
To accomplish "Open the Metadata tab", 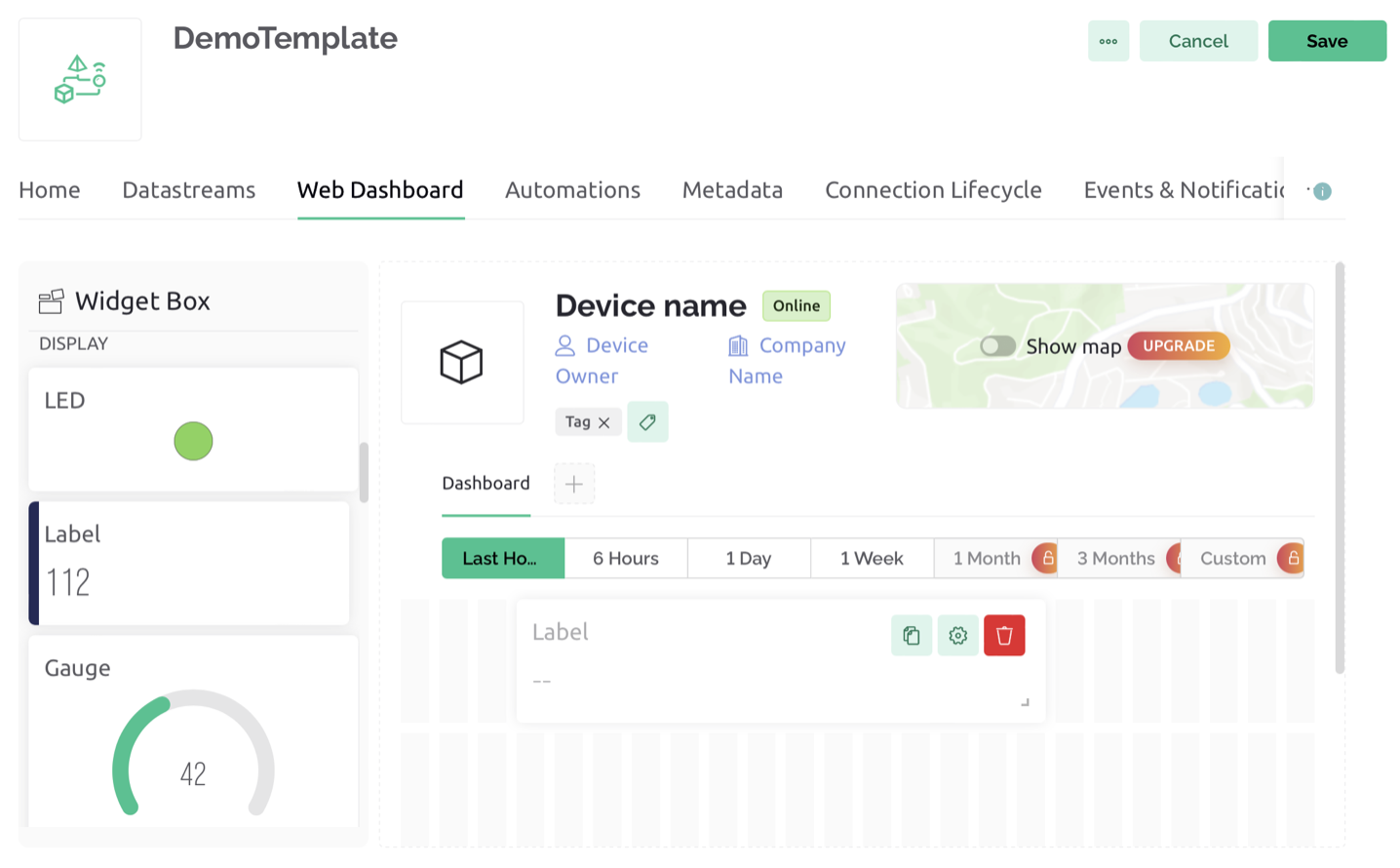I will click(x=732, y=190).
